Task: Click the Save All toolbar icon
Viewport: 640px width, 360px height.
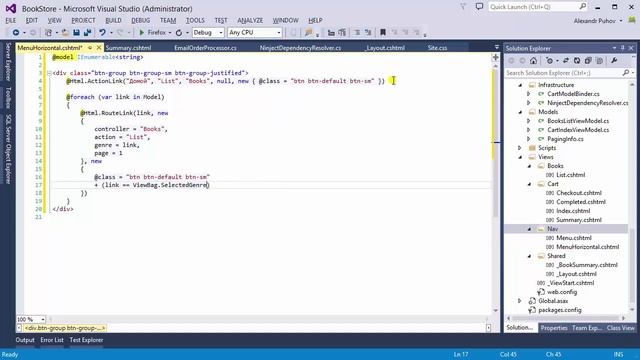Action: [x=87, y=33]
